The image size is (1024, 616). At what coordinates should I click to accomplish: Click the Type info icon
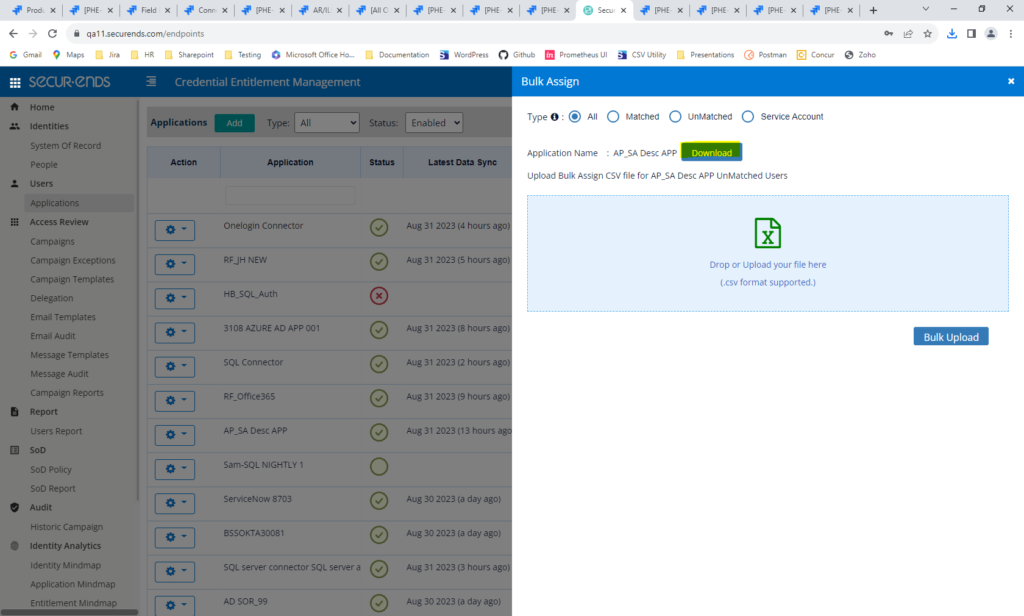pyautogui.click(x=554, y=117)
